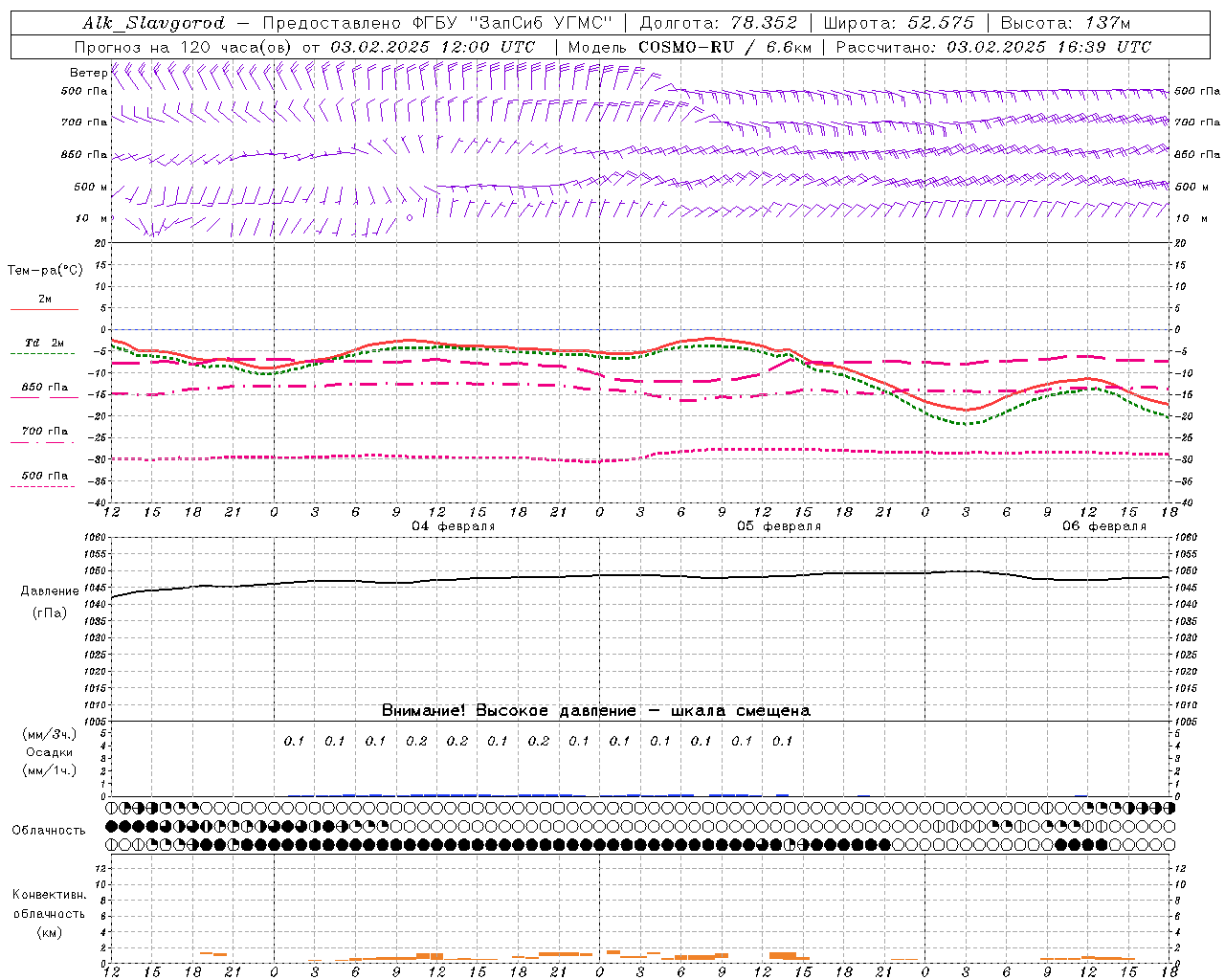Select the 'Модель COSMO-RU / 6.6км' model text
The height and width of the screenshot is (980, 1225).
pyautogui.click(x=689, y=47)
